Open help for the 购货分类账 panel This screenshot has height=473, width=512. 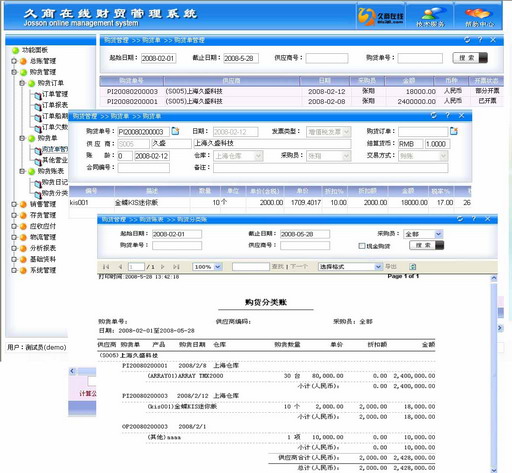tap(474, 219)
